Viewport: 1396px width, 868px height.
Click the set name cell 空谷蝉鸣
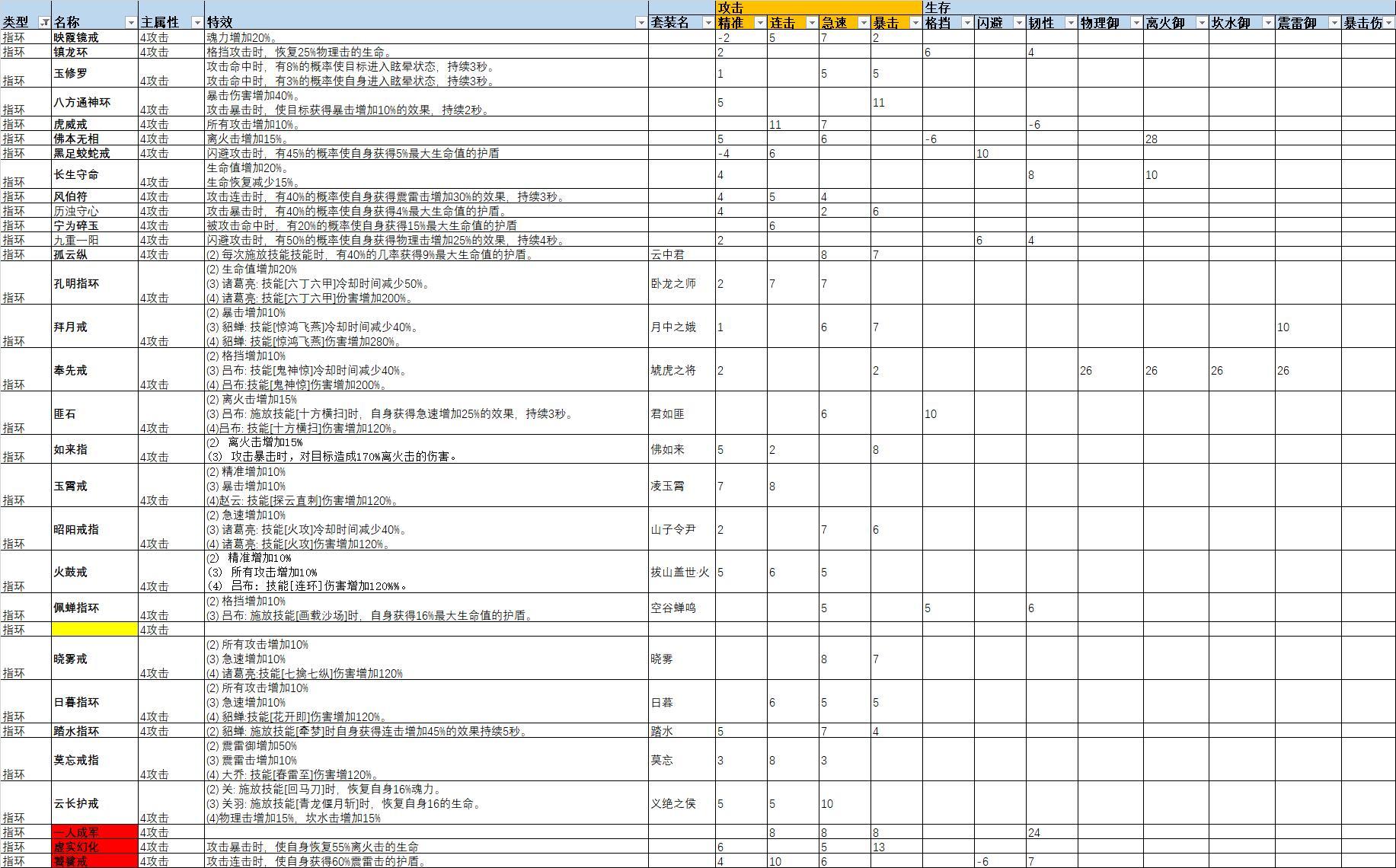682,608
